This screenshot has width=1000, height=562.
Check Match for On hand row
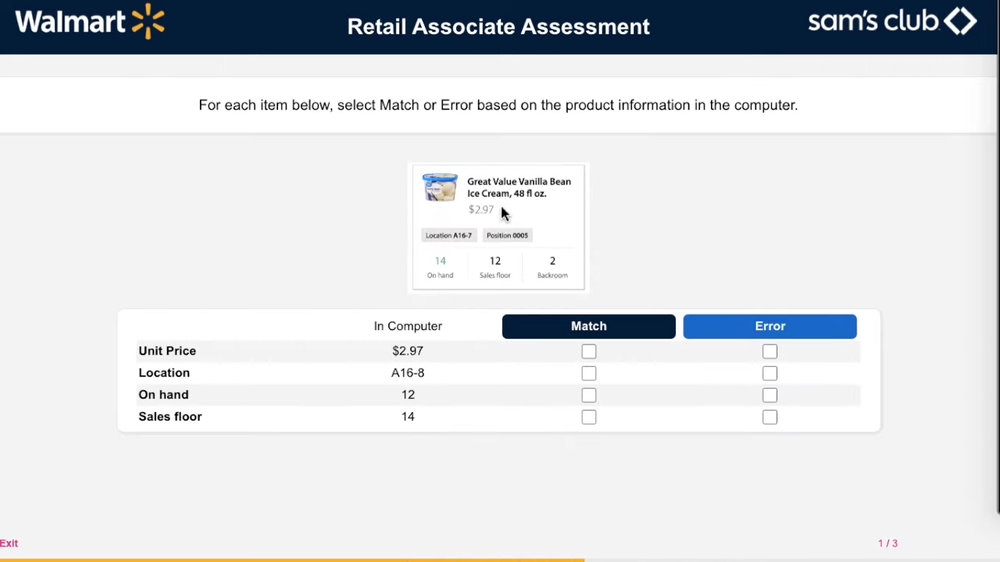[x=589, y=395]
